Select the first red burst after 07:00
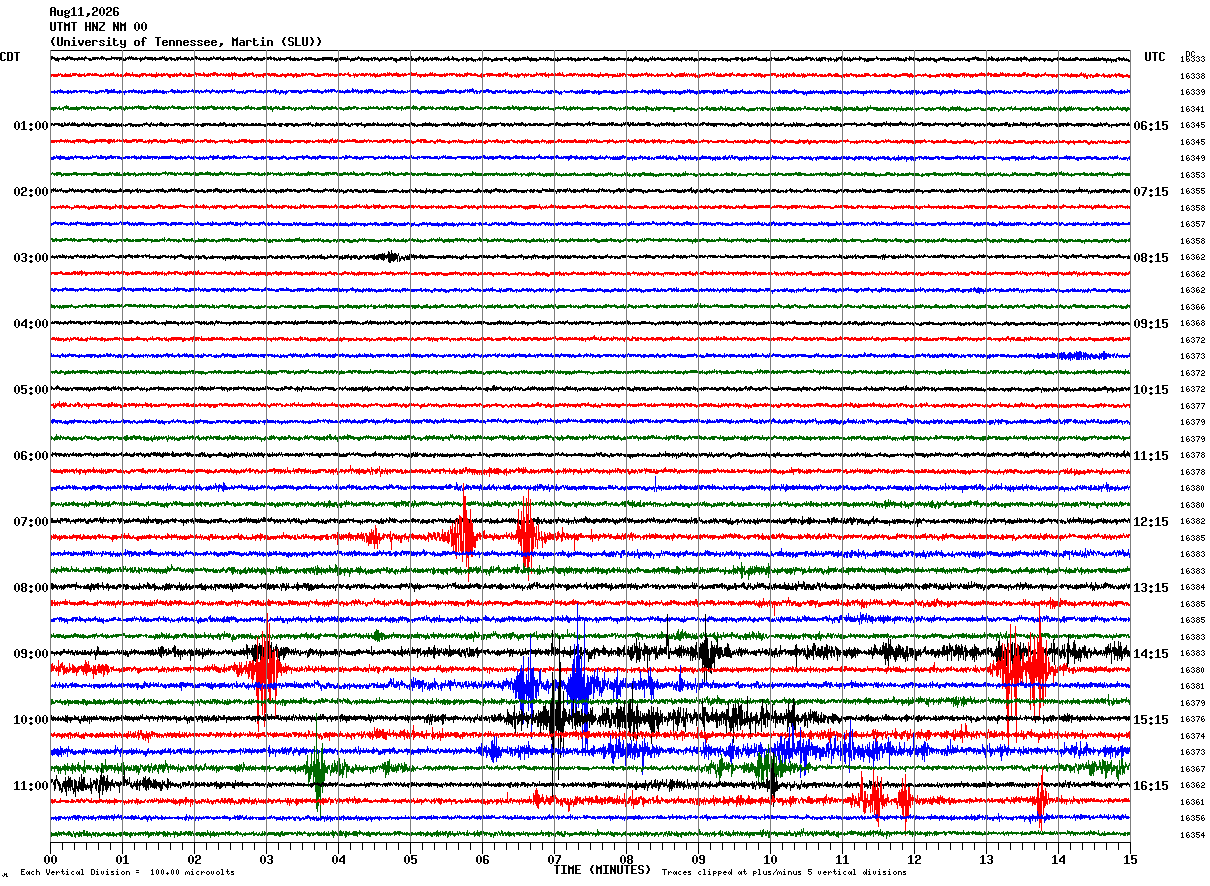Image resolution: width=1210 pixels, height=886 pixels. coord(464,536)
